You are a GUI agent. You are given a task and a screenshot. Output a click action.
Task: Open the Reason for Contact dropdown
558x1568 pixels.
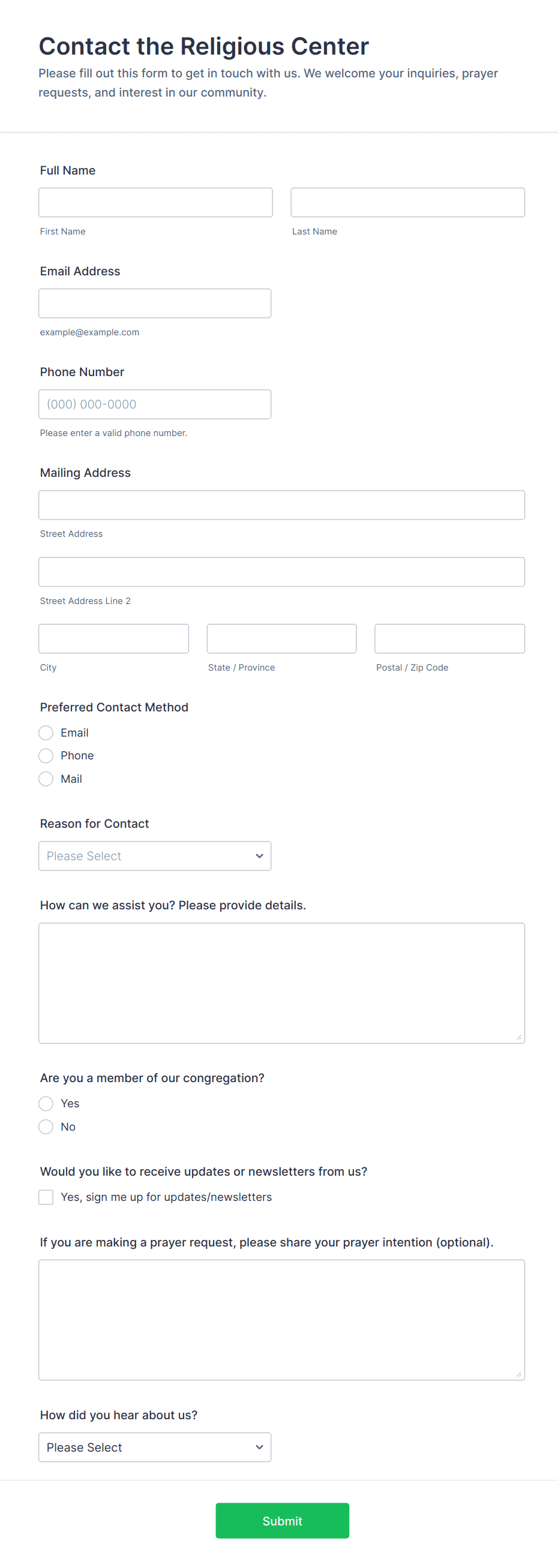(x=155, y=856)
